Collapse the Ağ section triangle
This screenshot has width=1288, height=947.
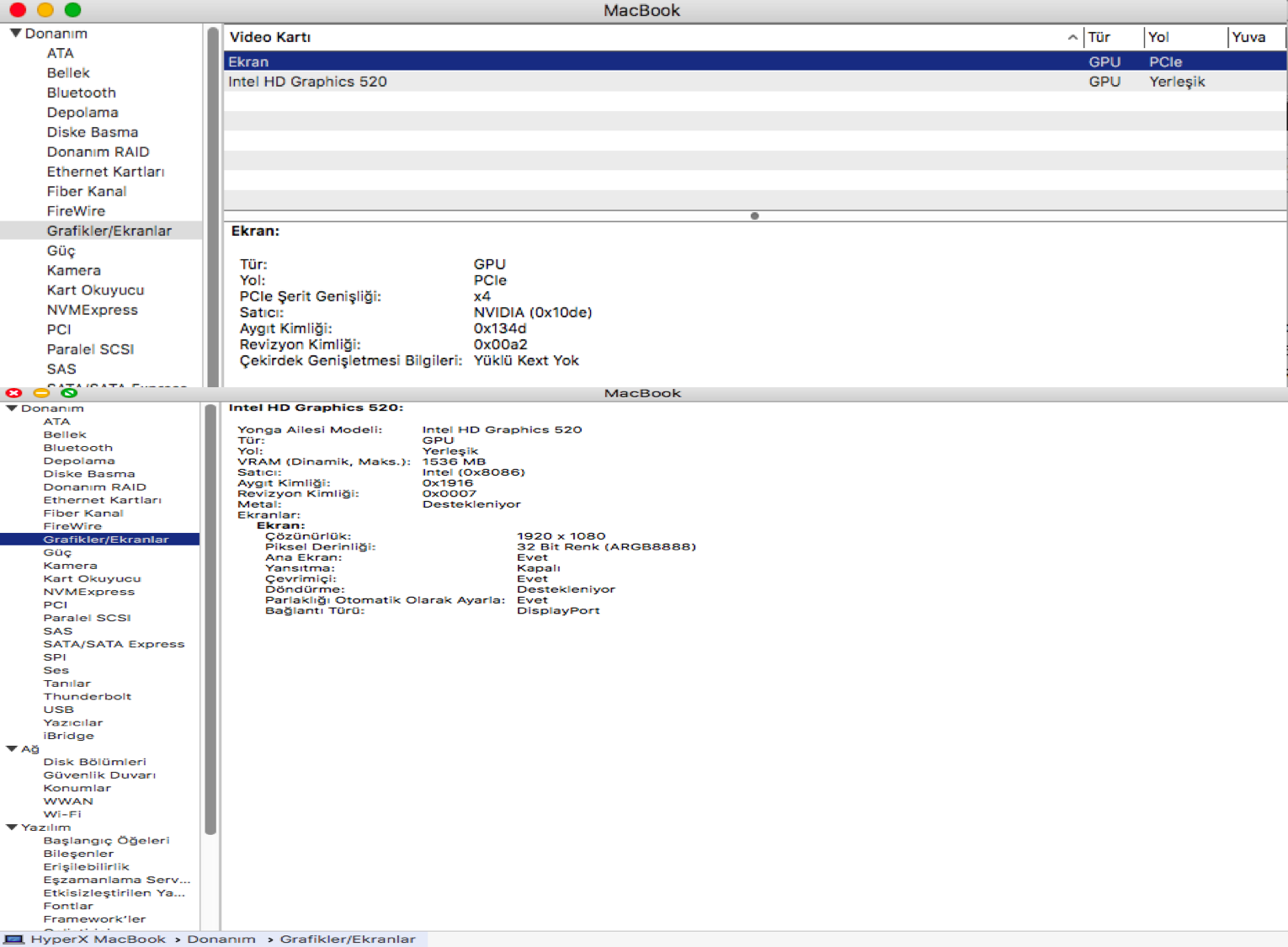(x=12, y=748)
